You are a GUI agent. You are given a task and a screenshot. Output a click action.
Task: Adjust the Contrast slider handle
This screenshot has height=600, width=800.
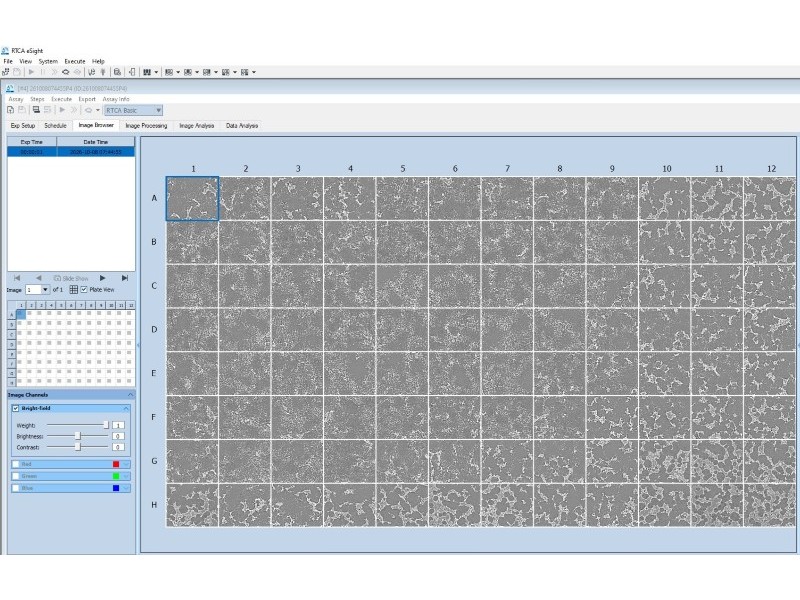click(78, 447)
